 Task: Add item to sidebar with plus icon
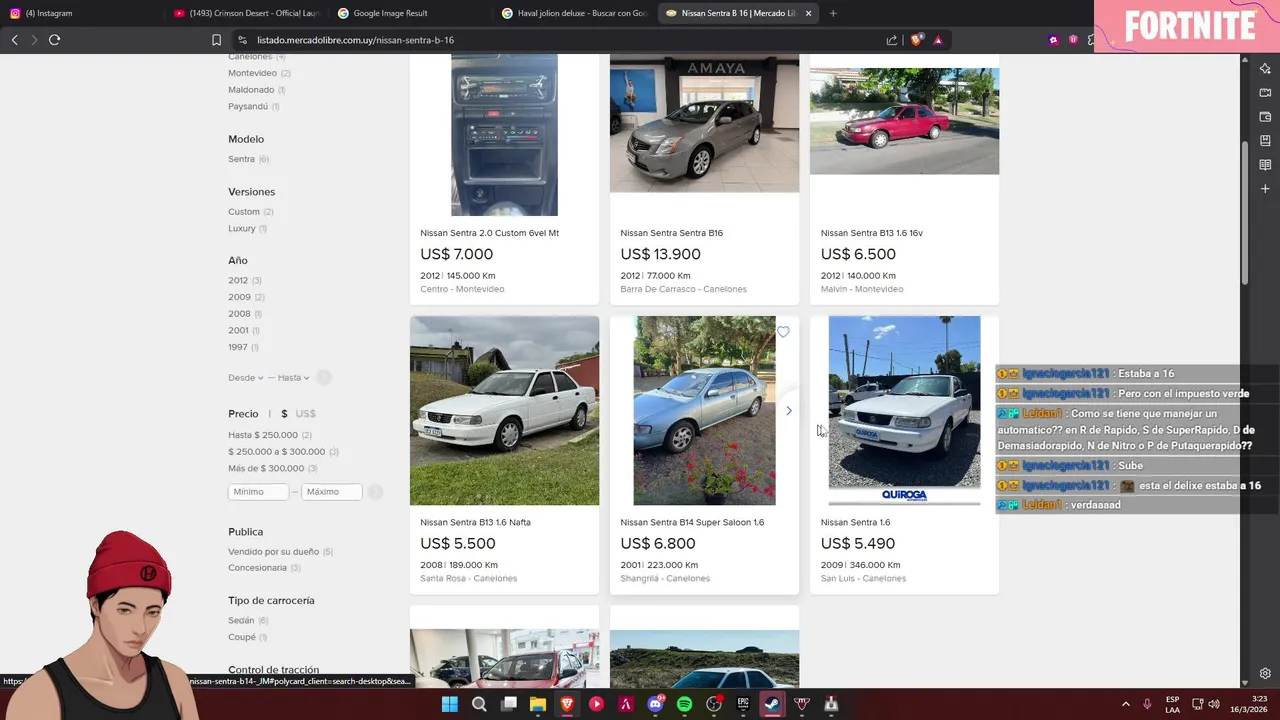[1265, 188]
